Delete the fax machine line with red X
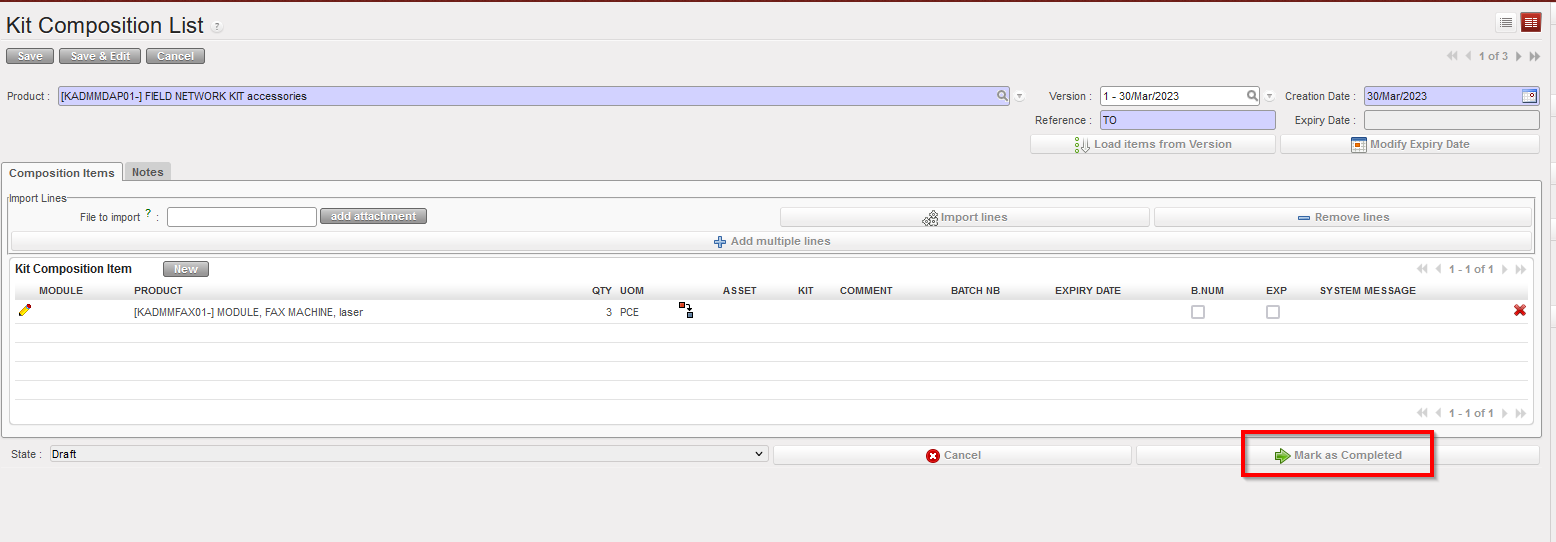 tap(1519, 311)
